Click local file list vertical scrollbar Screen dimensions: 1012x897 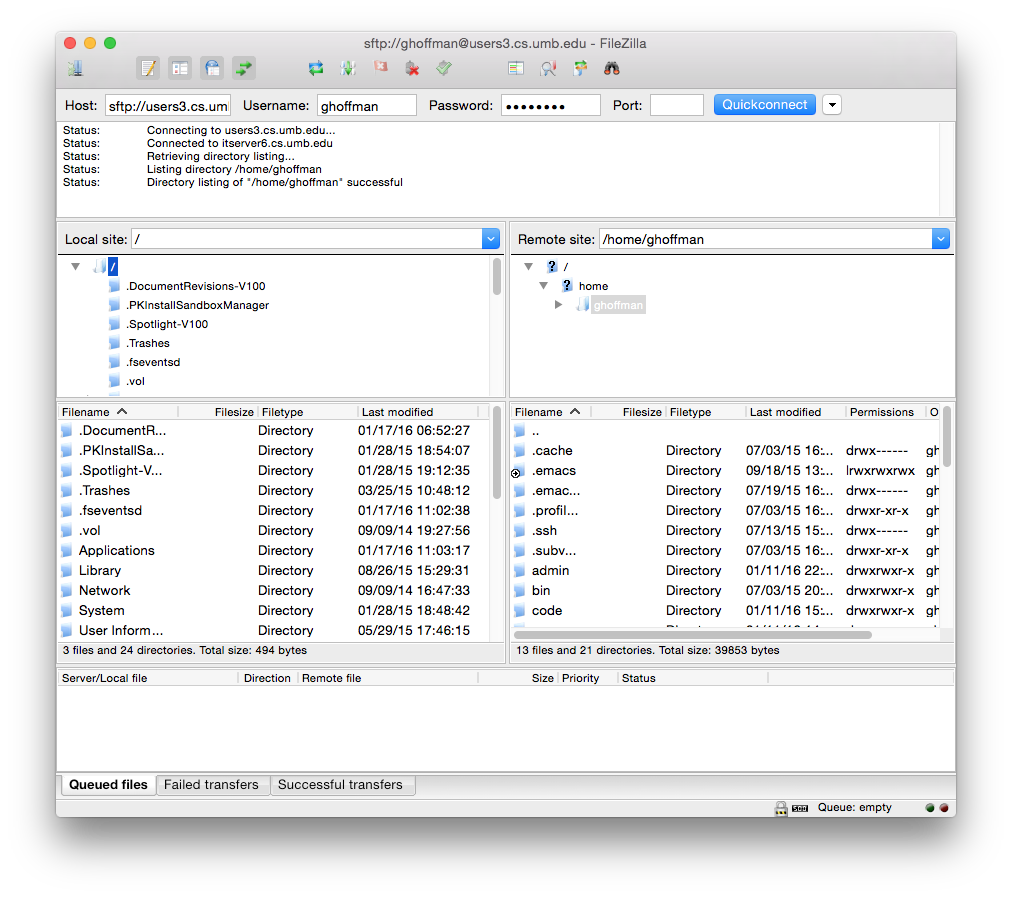coord(497,452)
